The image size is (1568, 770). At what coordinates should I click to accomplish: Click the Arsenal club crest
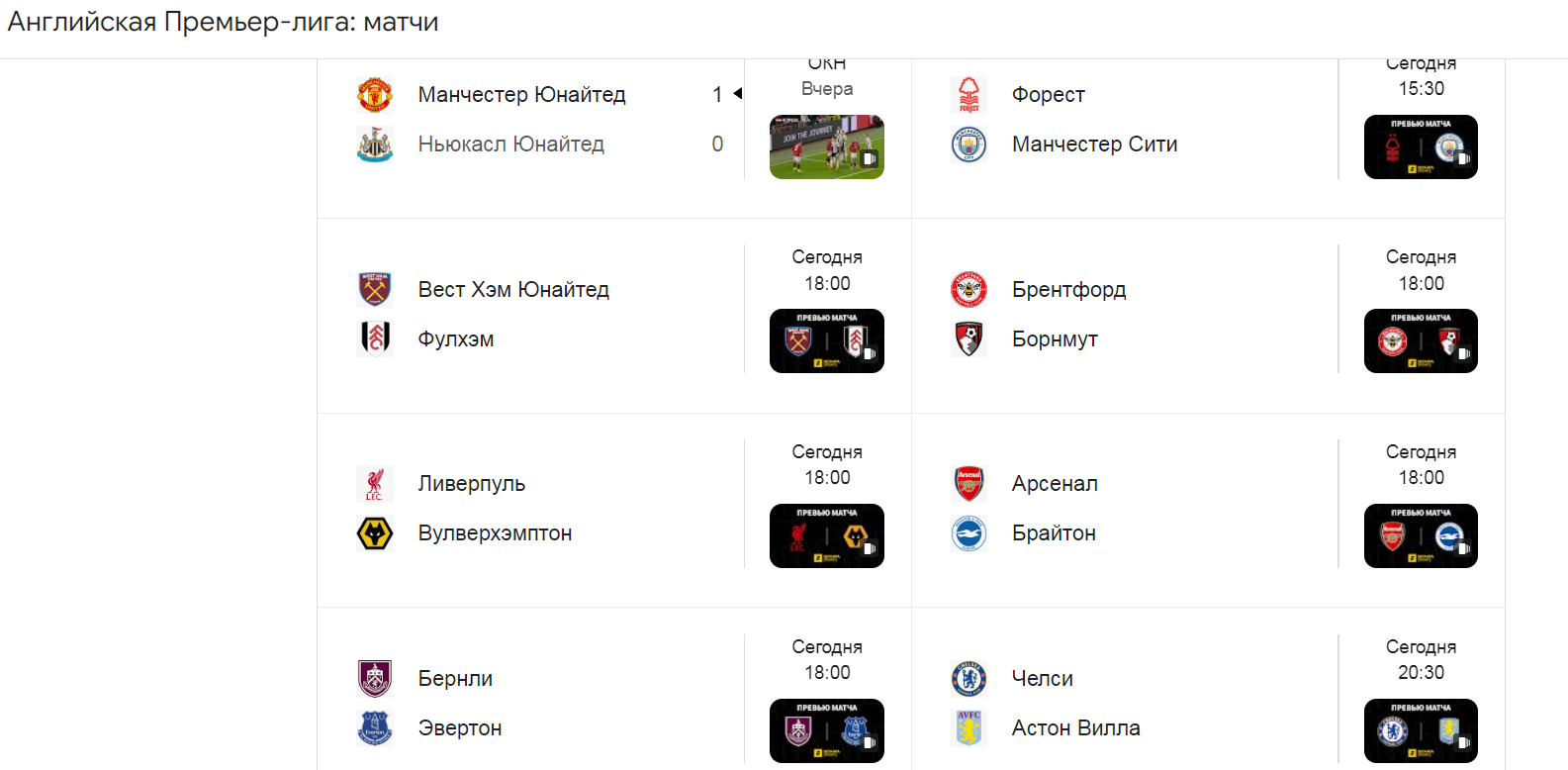click(968, 484)
